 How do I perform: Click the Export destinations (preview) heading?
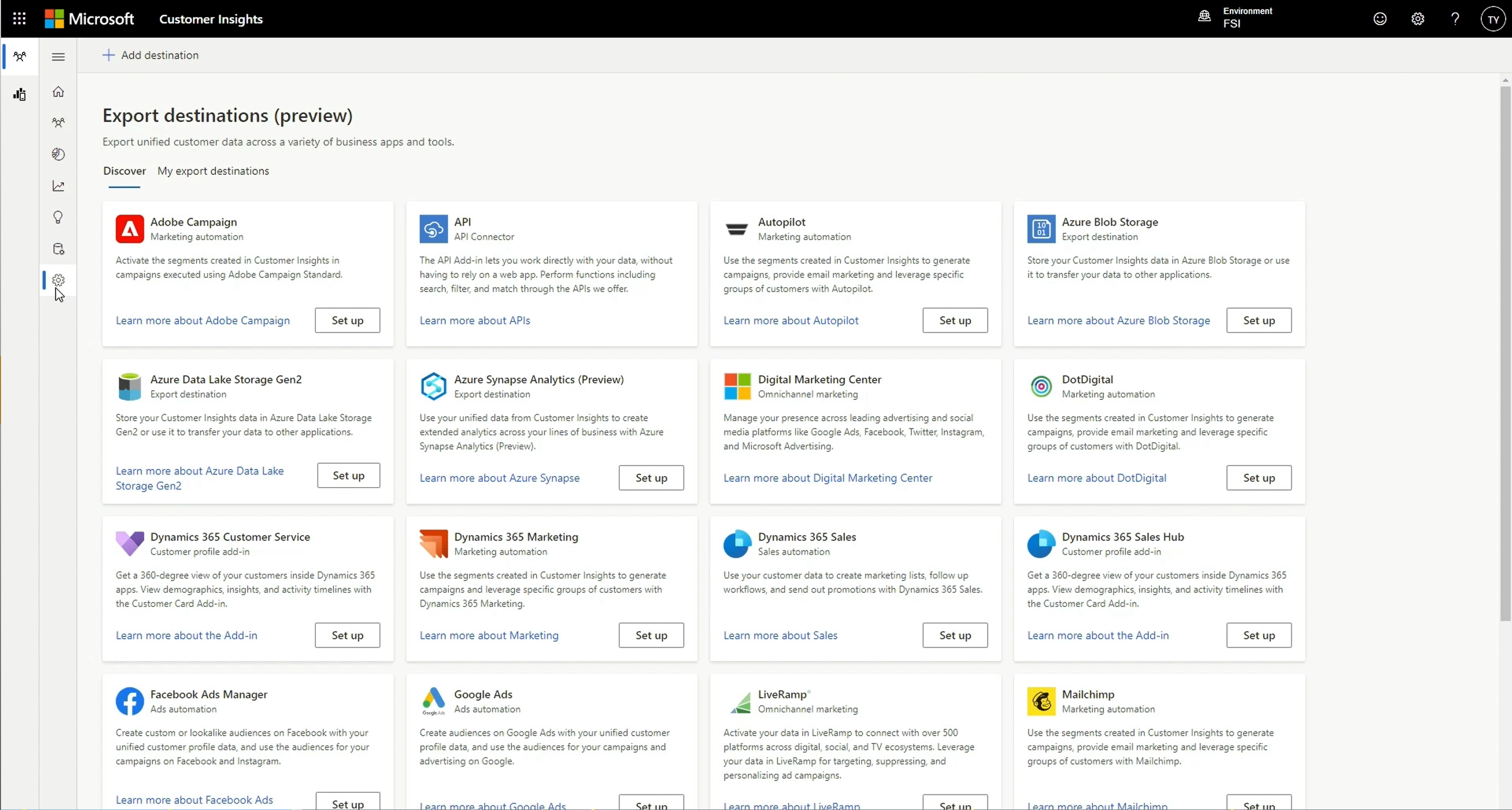228,116
